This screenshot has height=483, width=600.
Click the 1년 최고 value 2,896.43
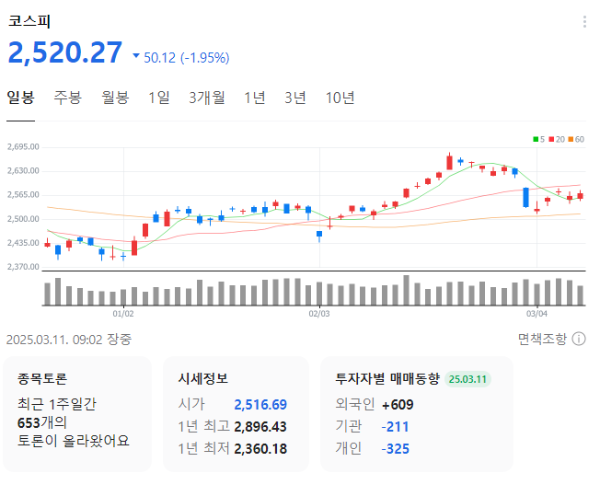pyautogui.click(x=260, y=427)
